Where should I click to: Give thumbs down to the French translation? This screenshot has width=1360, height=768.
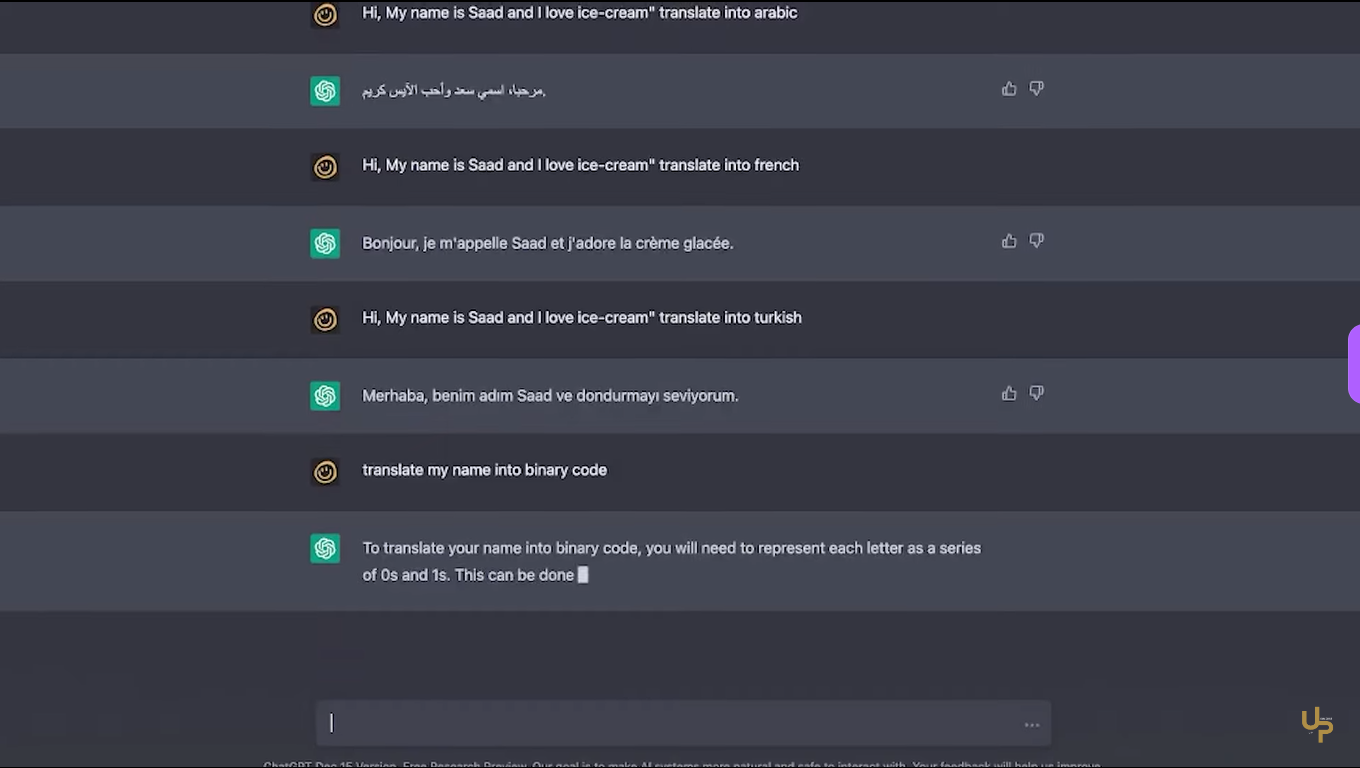[1037, 241]
